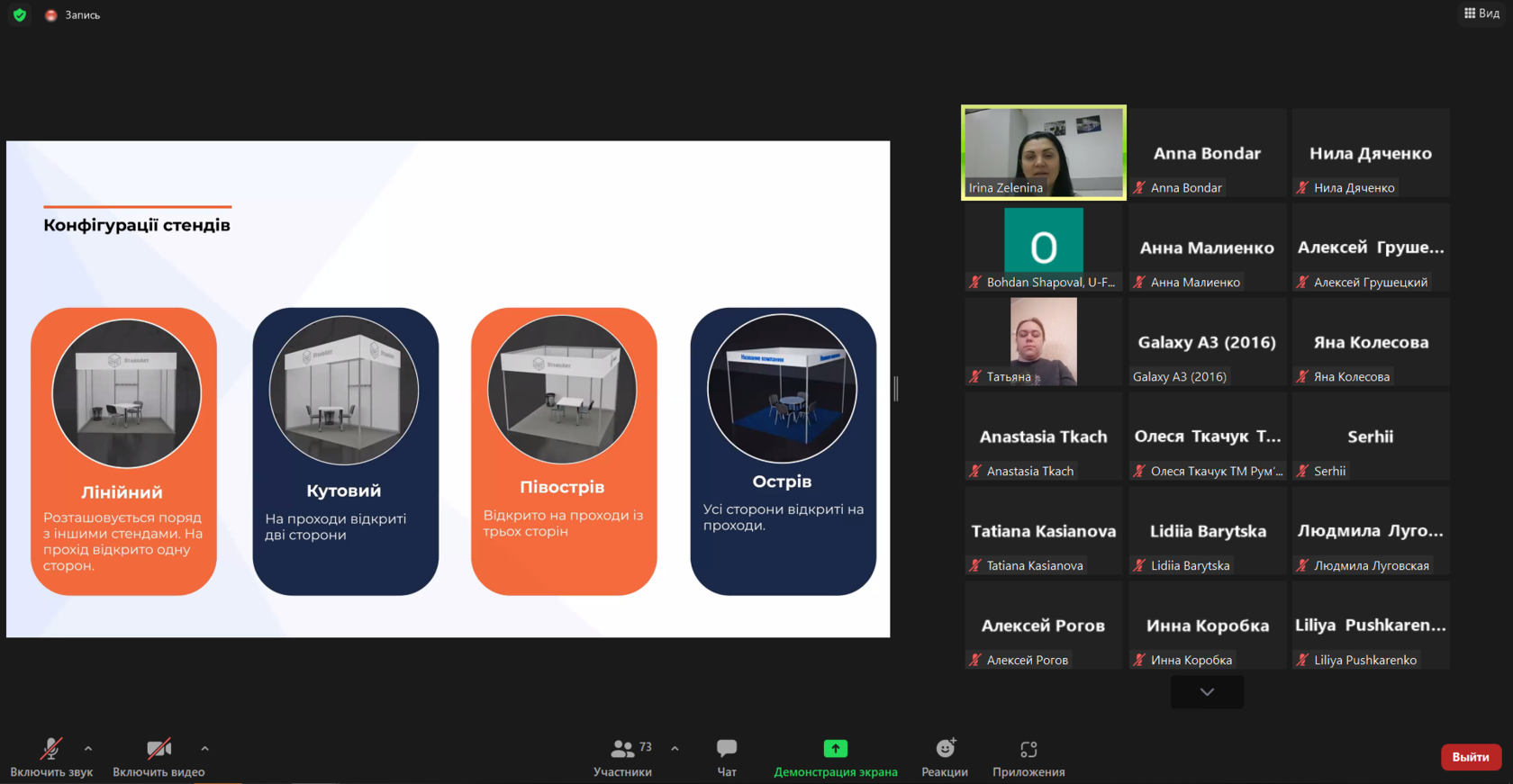Click the Liliya Pushkarenko participant tile
1513x784 pixels.
click(1371, 626)
